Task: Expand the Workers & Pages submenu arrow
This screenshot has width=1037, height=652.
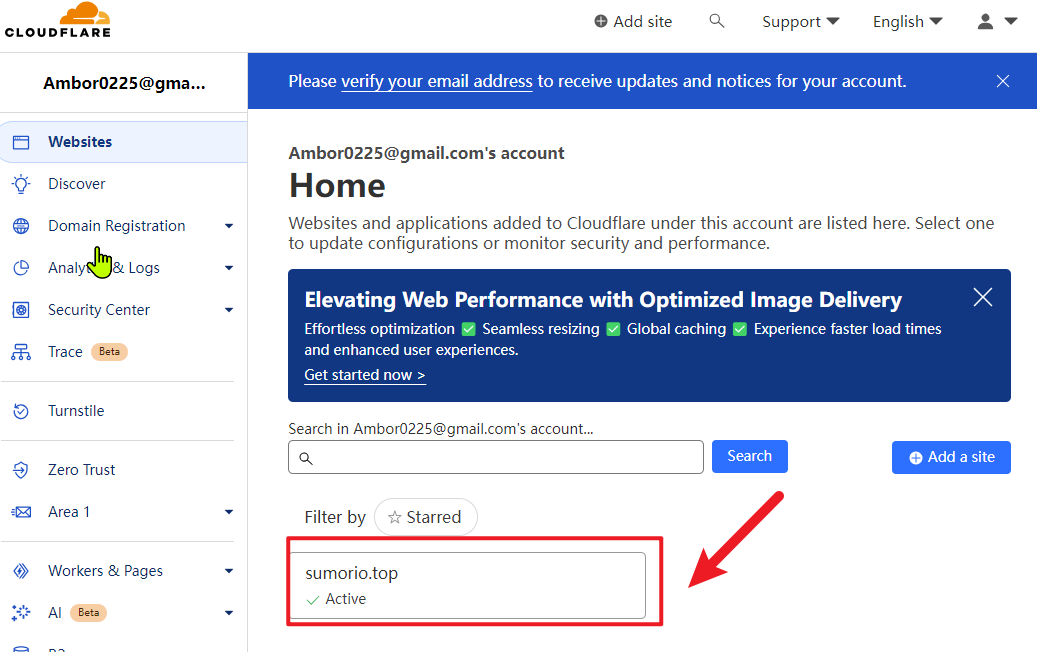Action: [x=229, y=571]
